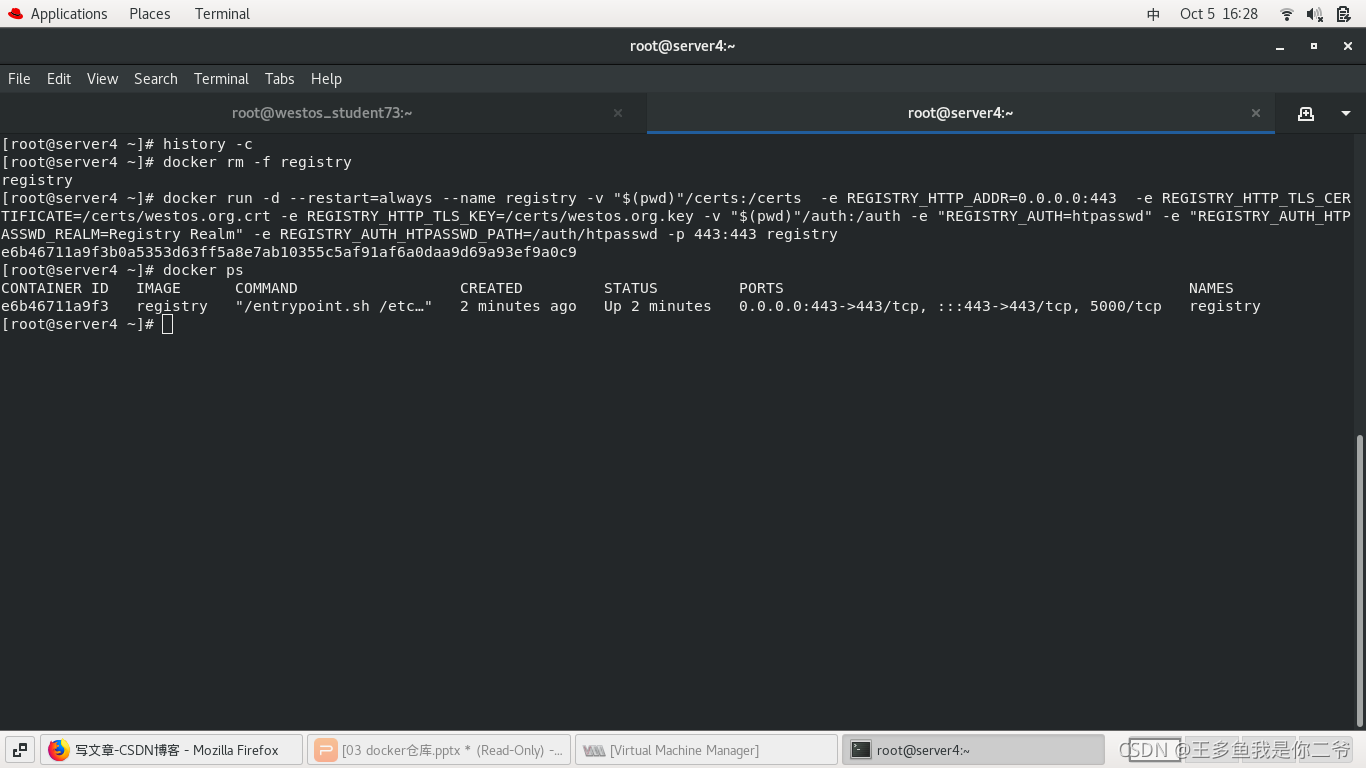Open the Terminal menu in the menu bar
Screen dimensions: 1366x768
coord(221,79)
